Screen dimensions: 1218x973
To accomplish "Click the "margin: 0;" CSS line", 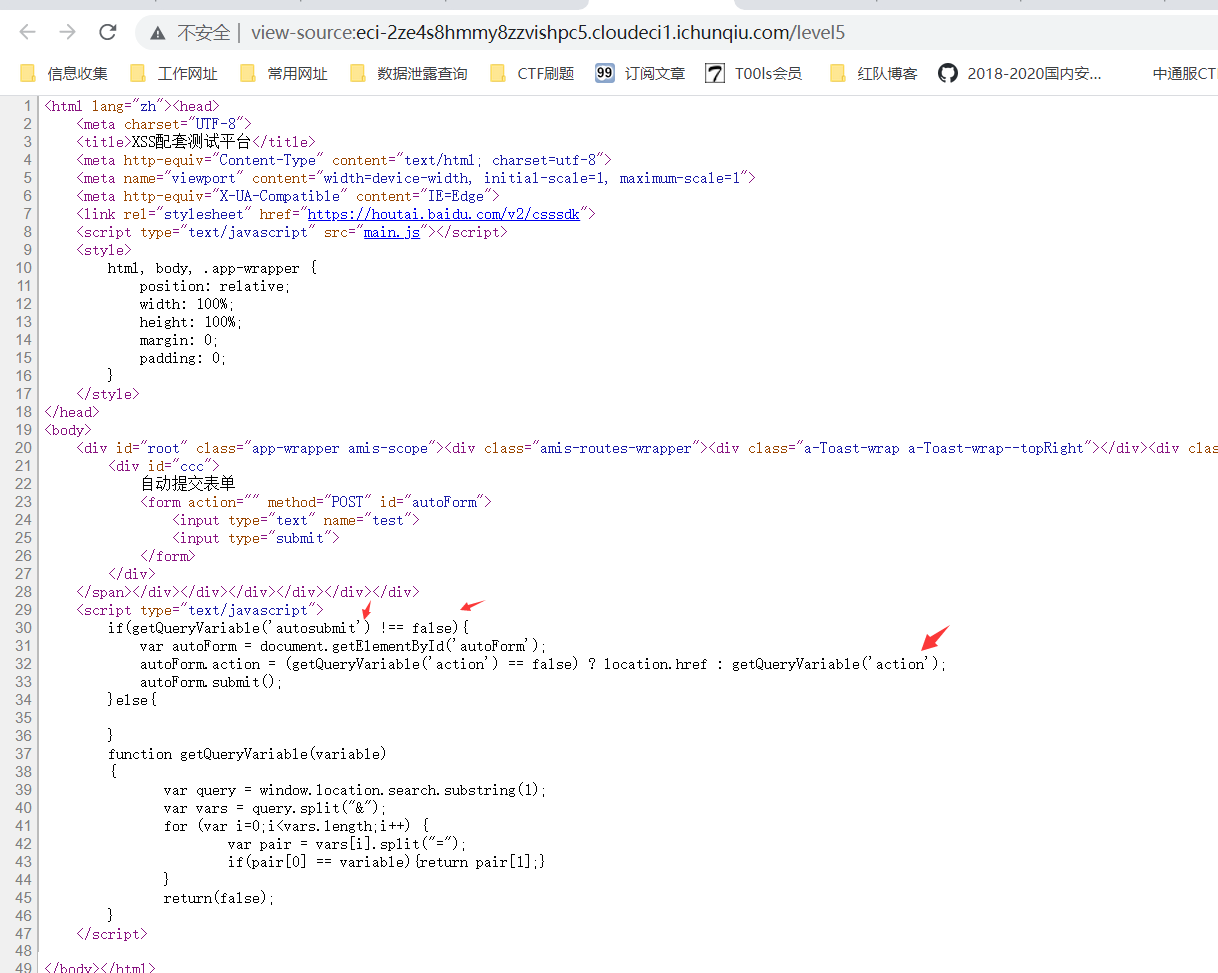I will (x=179, y=340).
